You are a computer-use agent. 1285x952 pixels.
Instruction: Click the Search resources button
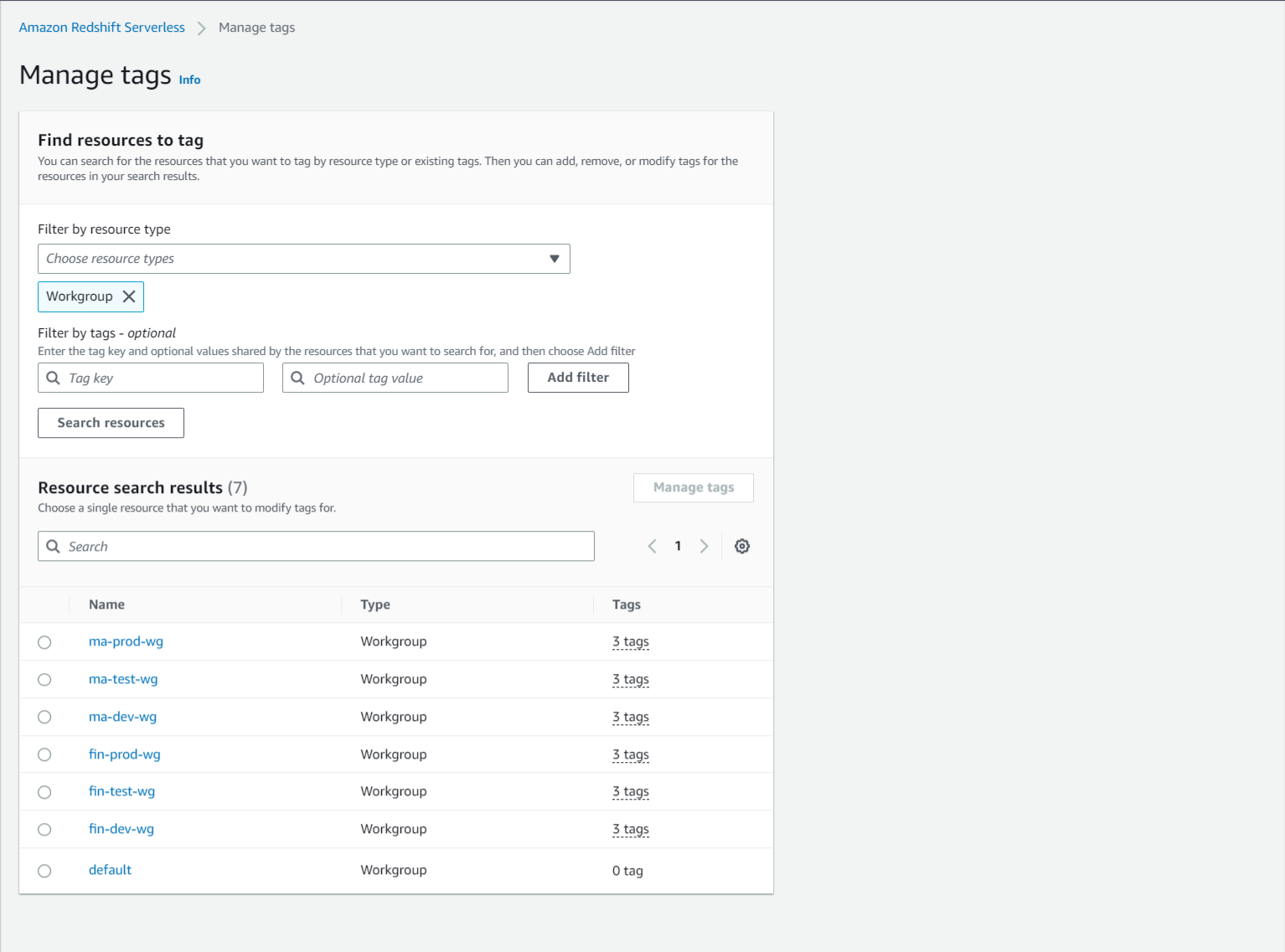click(x=111, y=423)
